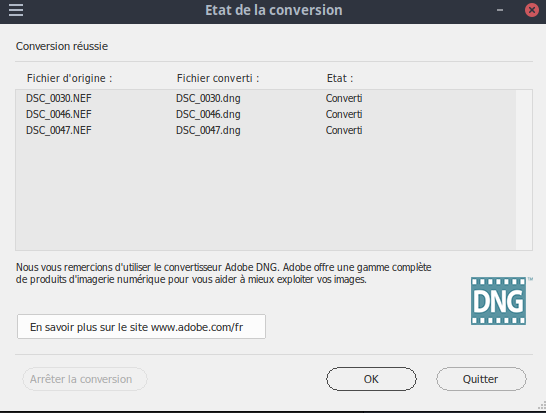Click the resize grip at window corner
546x413 pixels.
(542, 405)
